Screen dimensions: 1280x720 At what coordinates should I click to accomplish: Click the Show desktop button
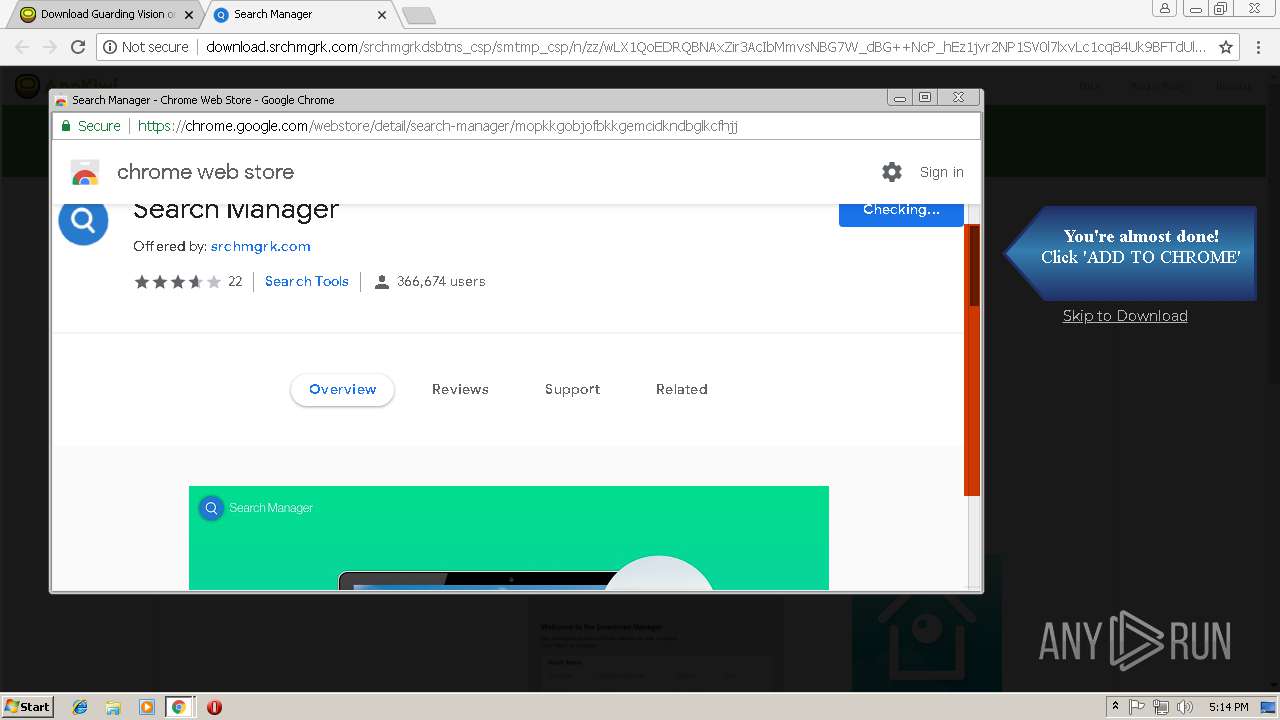[x=1269, y=707]
